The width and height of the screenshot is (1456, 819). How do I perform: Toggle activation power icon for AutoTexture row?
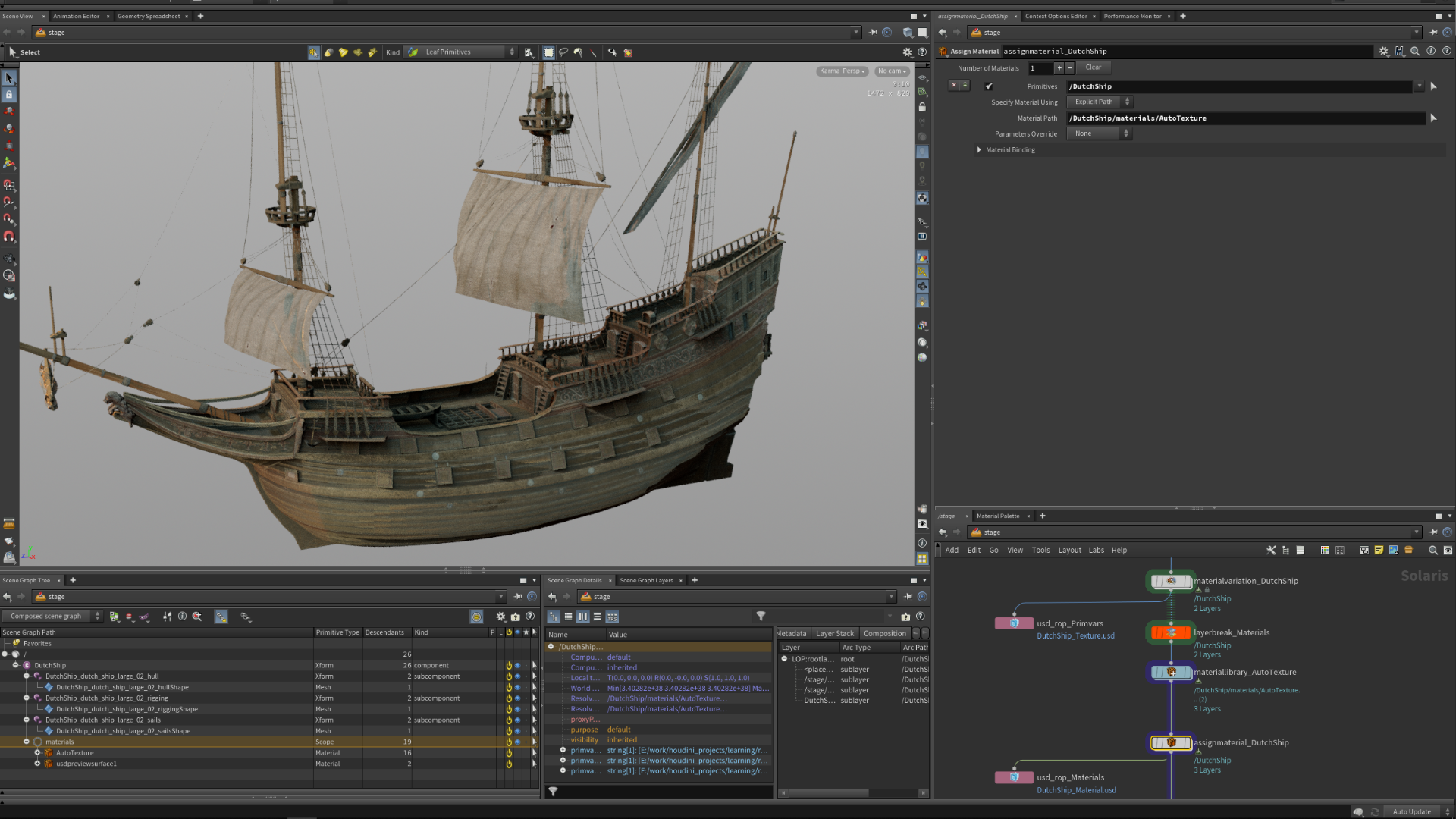pyautogui.click(x=509, y=754)
